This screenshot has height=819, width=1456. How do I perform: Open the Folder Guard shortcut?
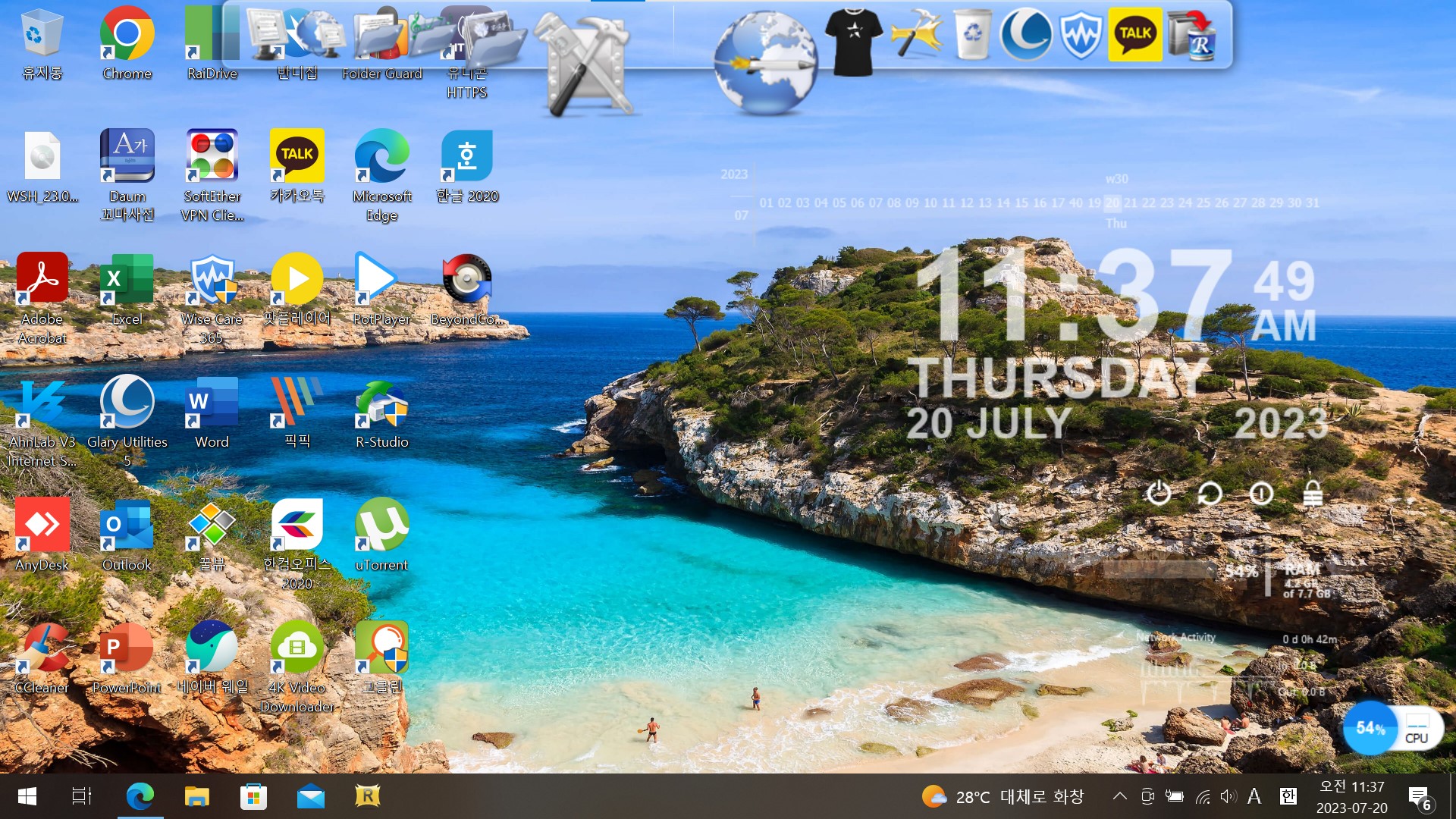(x=381, y=42)
